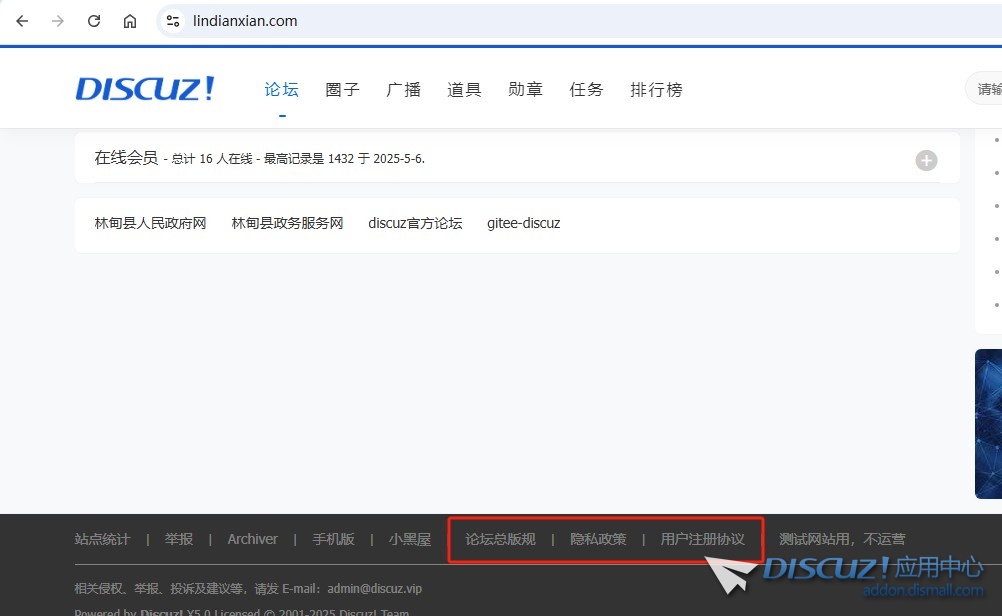The height and width of the screenshot is (616, 1002).
Task: Click the browser forward arrow
Action: 58,21
